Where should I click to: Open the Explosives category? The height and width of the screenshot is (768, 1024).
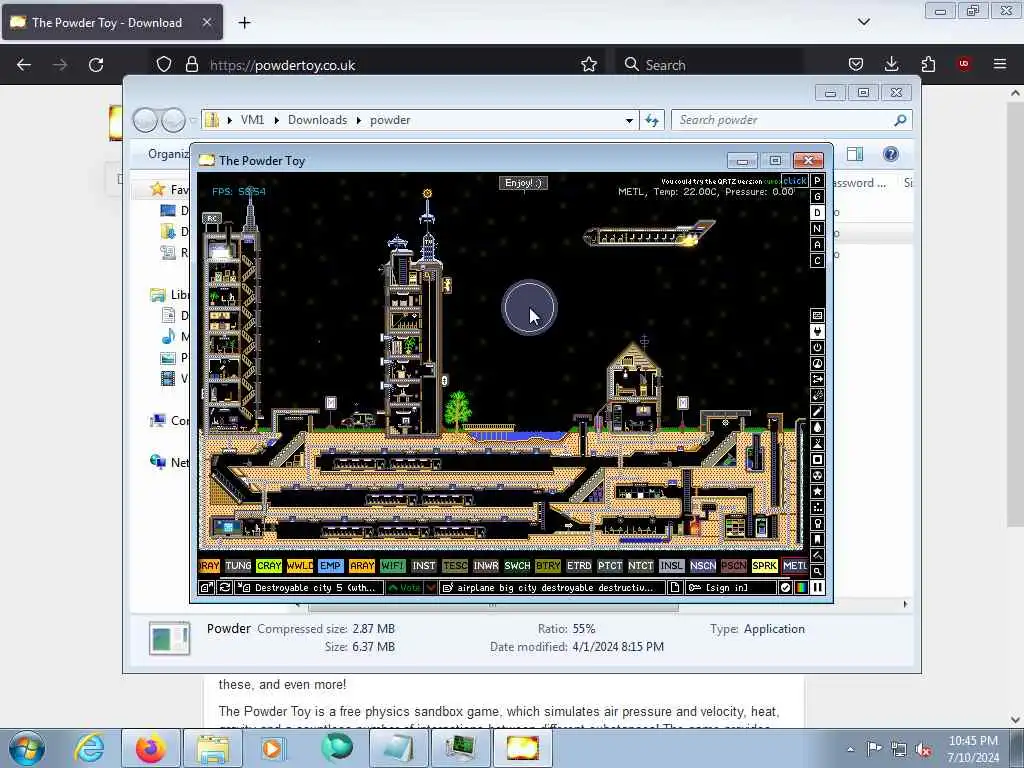[817, 396]
